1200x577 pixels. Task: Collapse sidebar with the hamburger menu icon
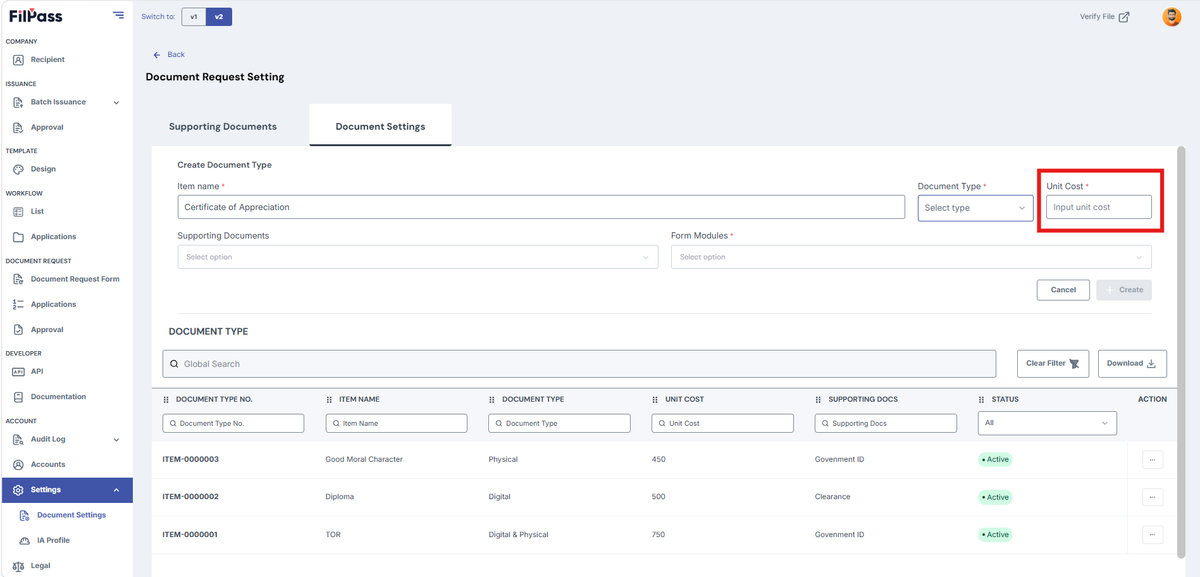tap(119, 15)
